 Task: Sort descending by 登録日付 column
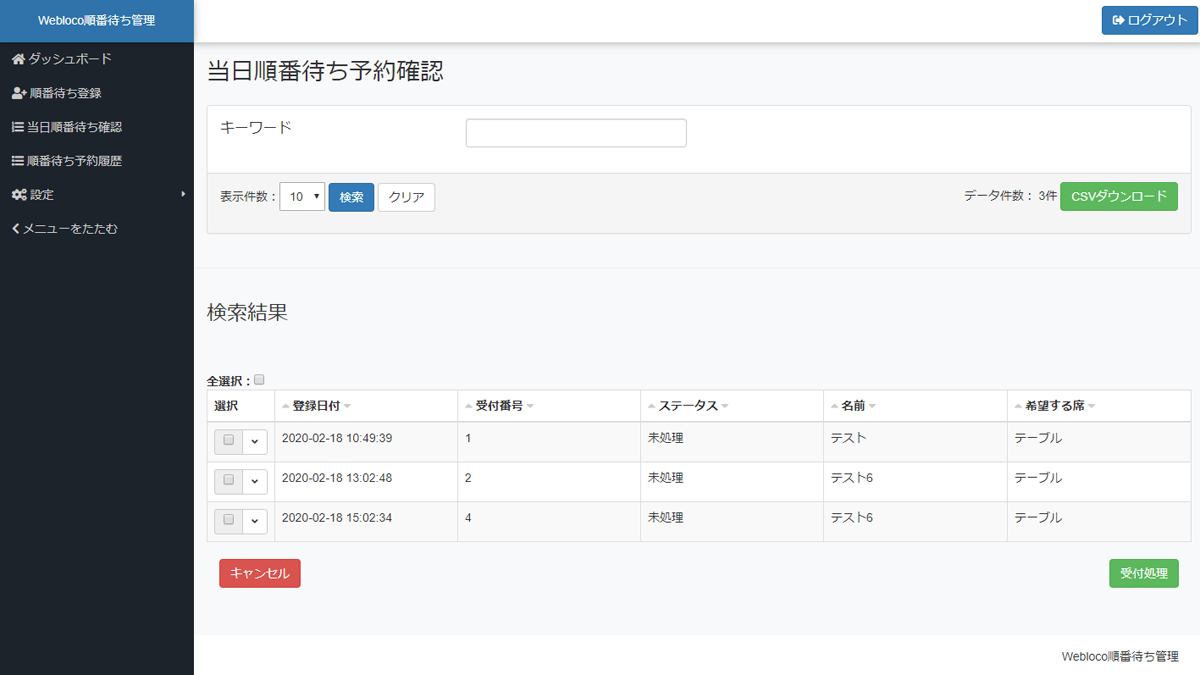pyautogui.click(x=347, y=406)
